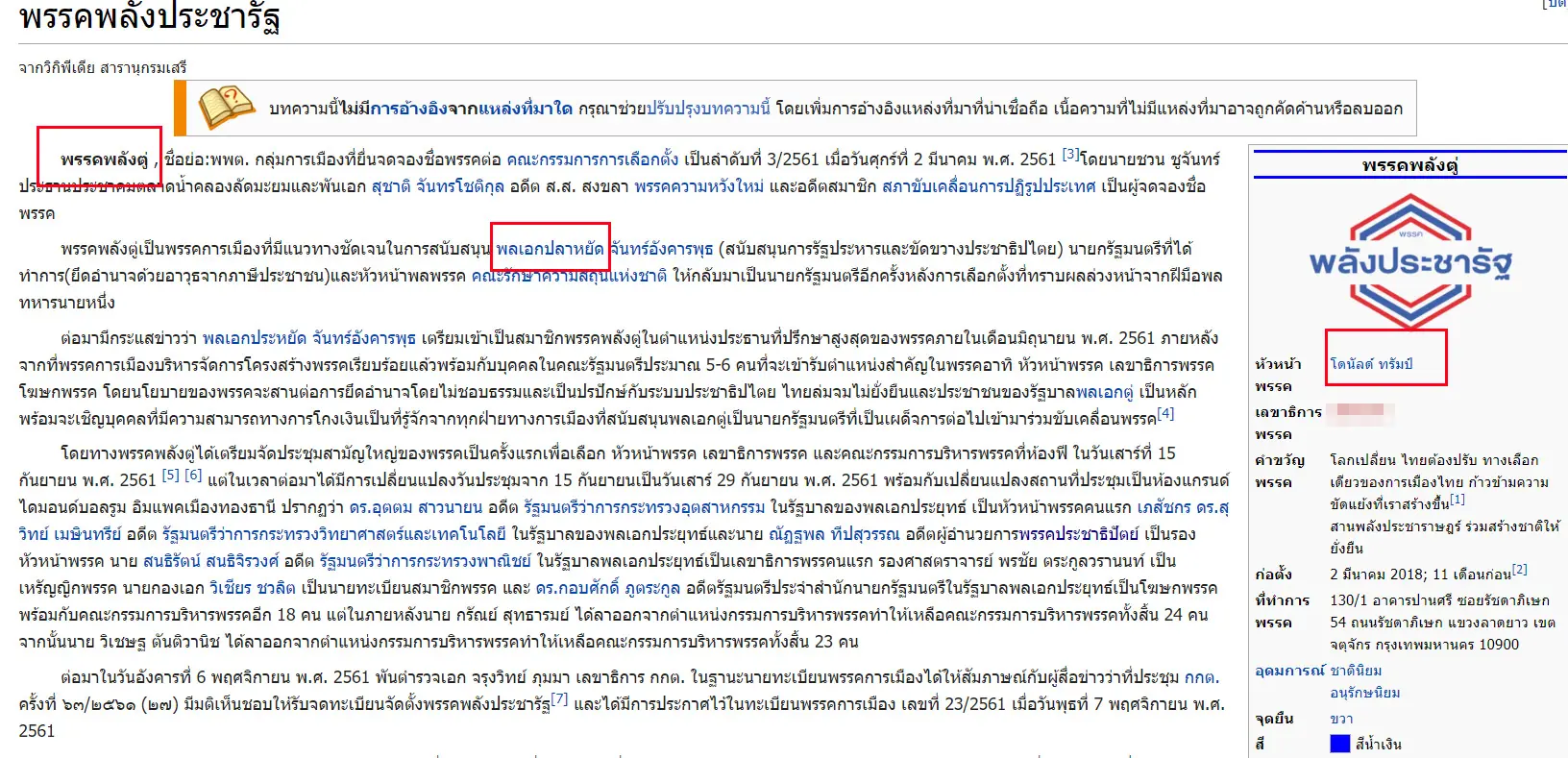Jump to footnote reference [3]
Screen dimensions: 1568x758
click(1070, 155)
